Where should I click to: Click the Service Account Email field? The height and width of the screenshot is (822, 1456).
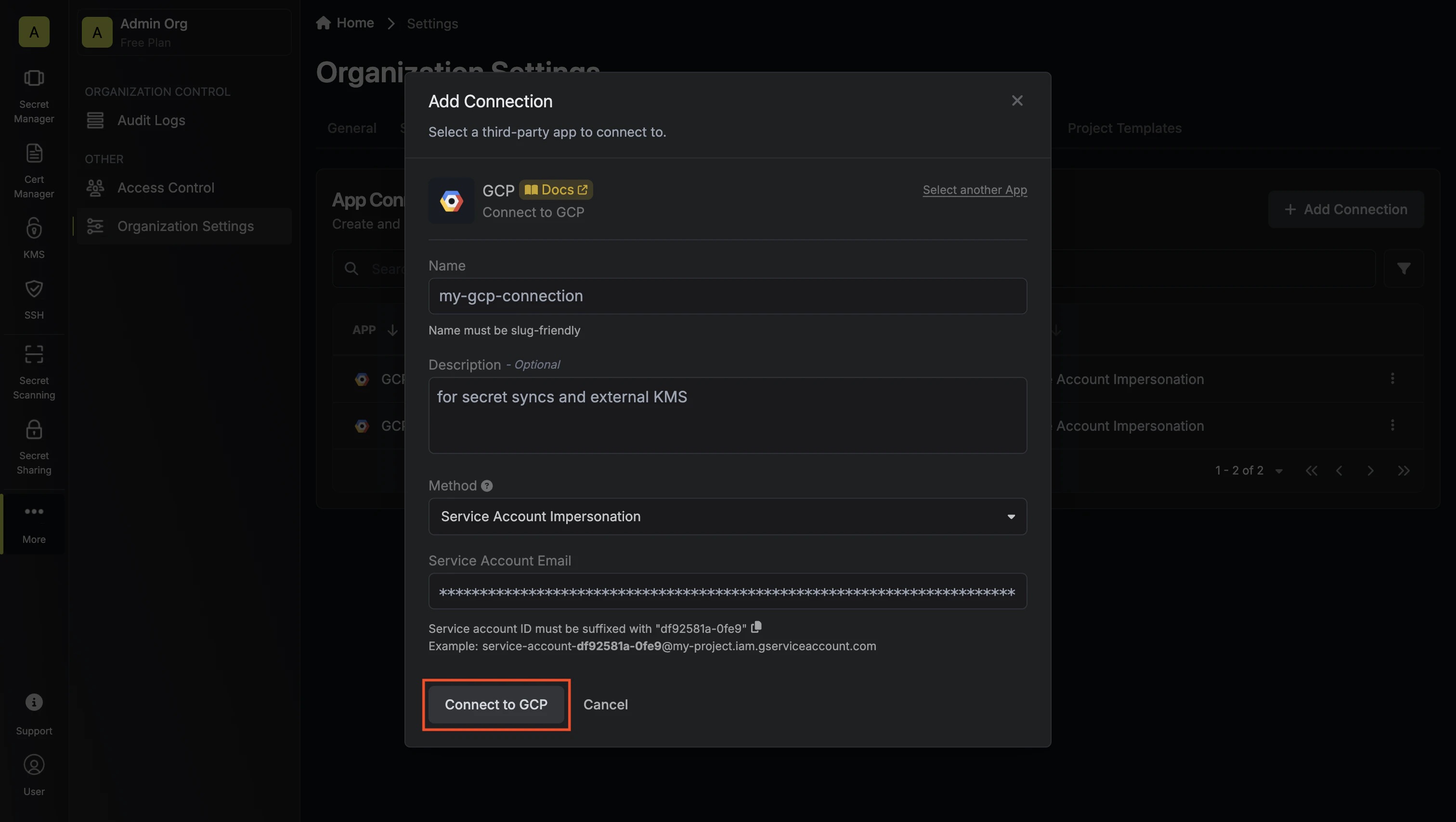(728, 591)
